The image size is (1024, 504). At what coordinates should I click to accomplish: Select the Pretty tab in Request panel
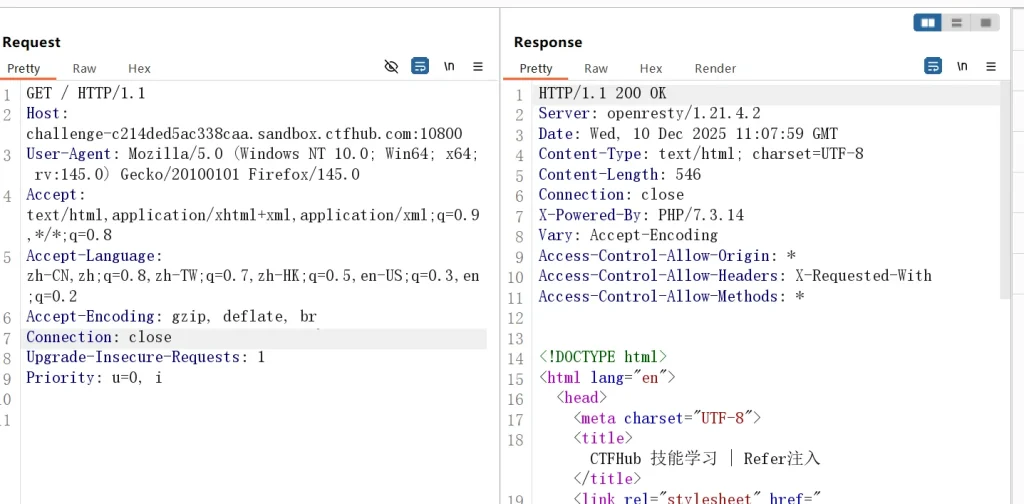coord(24,68)
